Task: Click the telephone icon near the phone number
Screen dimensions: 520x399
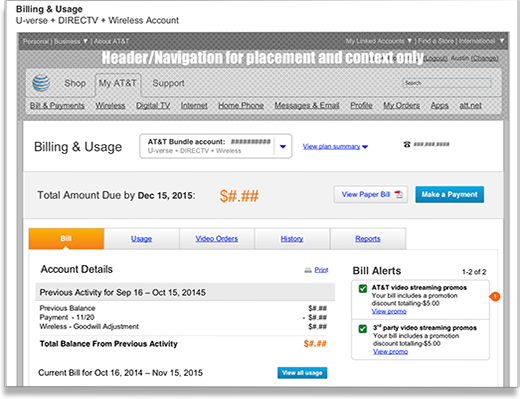Action: click(407, 144)
